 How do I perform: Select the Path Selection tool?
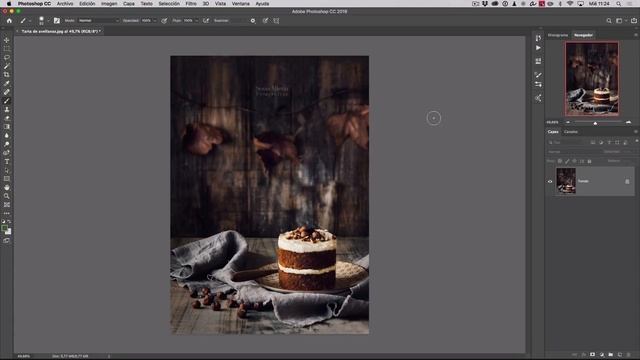[x=7, y=170]
